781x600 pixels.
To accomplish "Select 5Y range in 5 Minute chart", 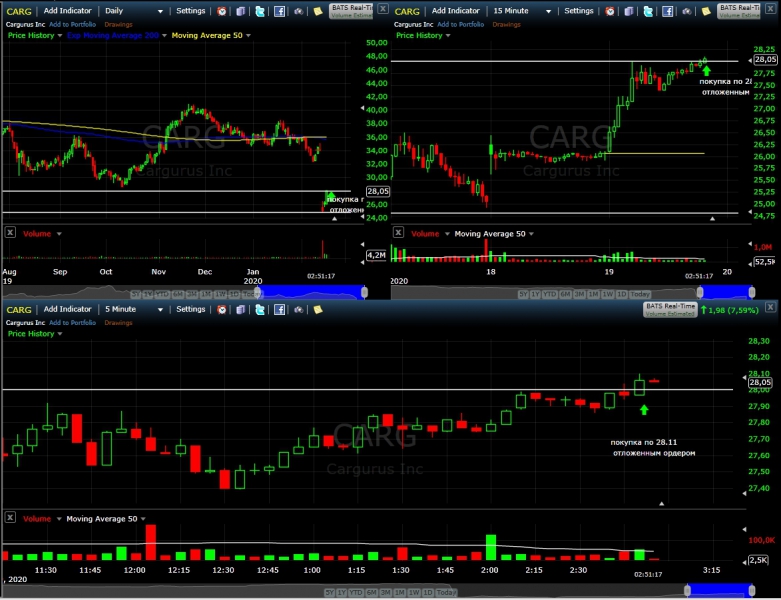I will [329, 593].
